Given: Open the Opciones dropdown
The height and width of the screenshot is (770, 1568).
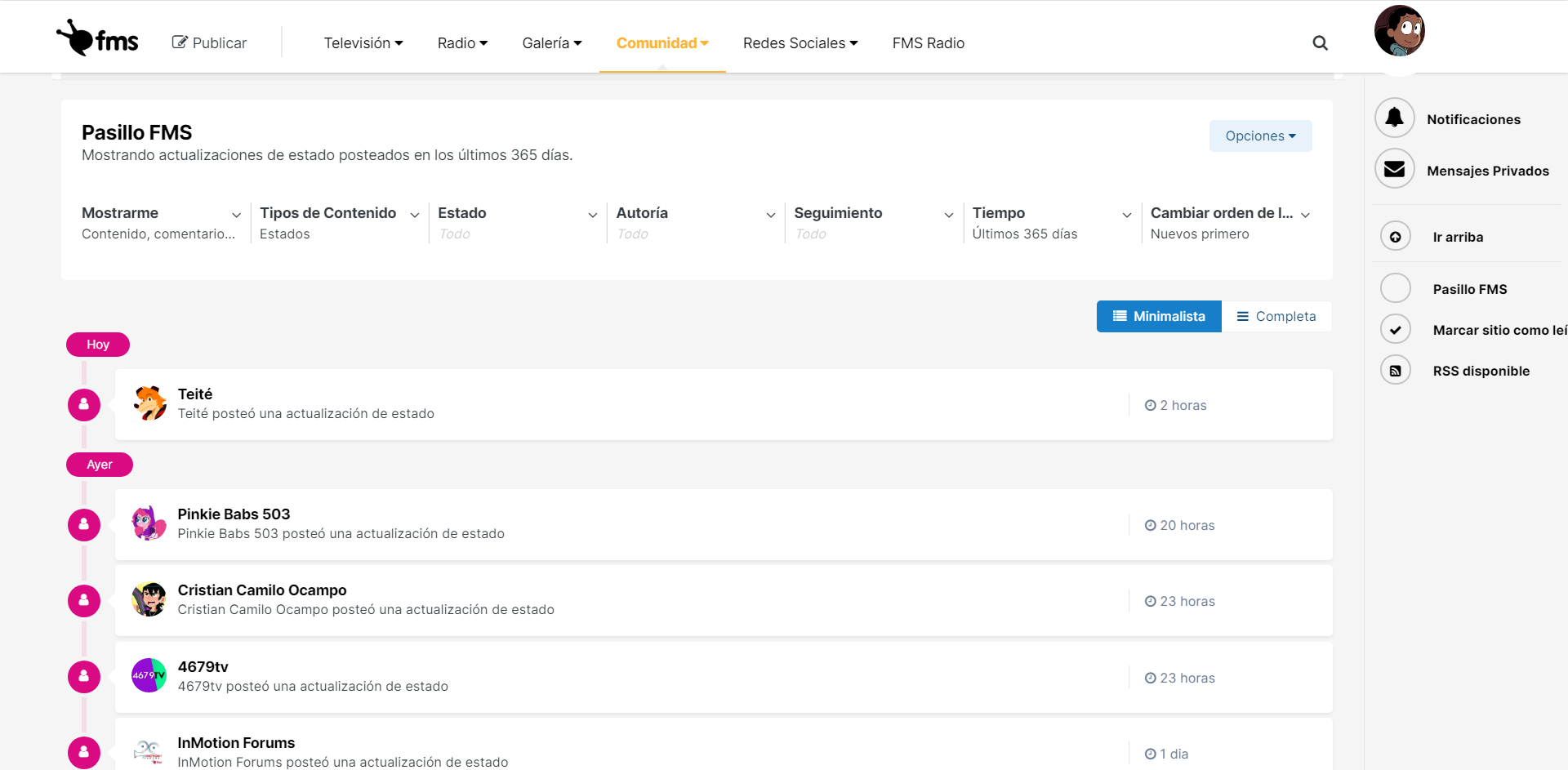Looking at the screenshot, I should [x=1260, y=136].
